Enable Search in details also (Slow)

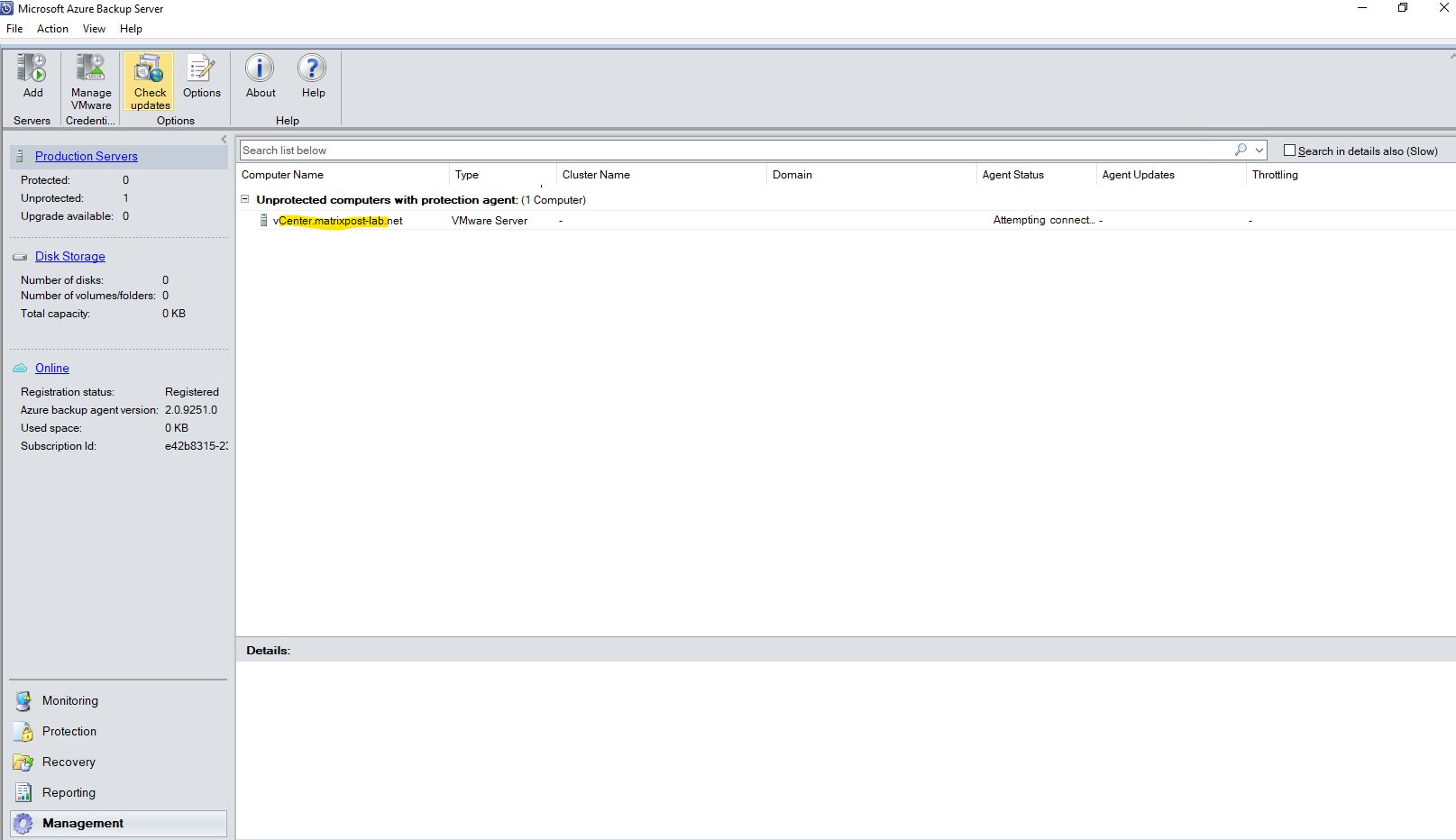pyautogui.click(x=1289, y=151)
